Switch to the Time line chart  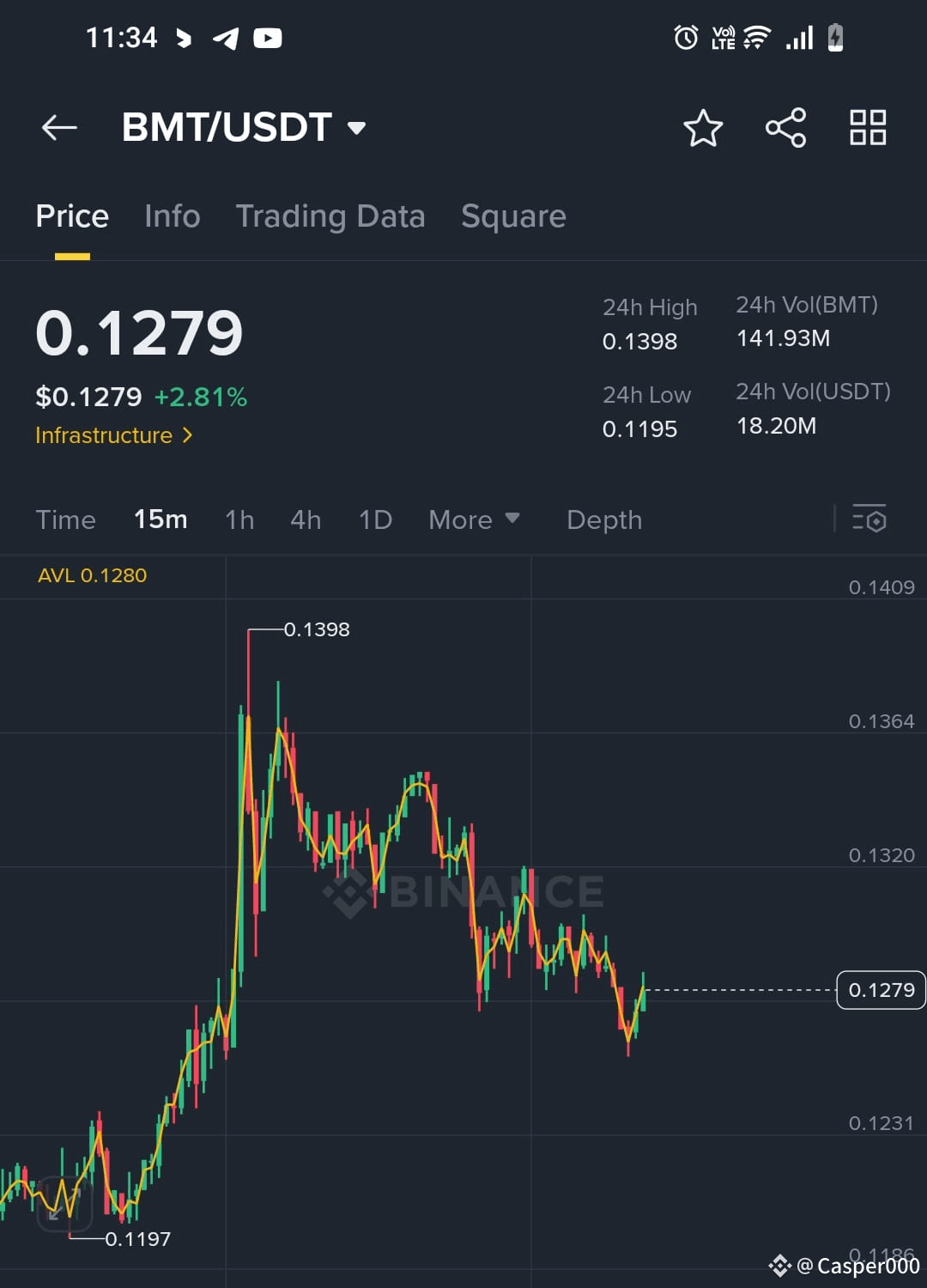(x=65, y=519)
